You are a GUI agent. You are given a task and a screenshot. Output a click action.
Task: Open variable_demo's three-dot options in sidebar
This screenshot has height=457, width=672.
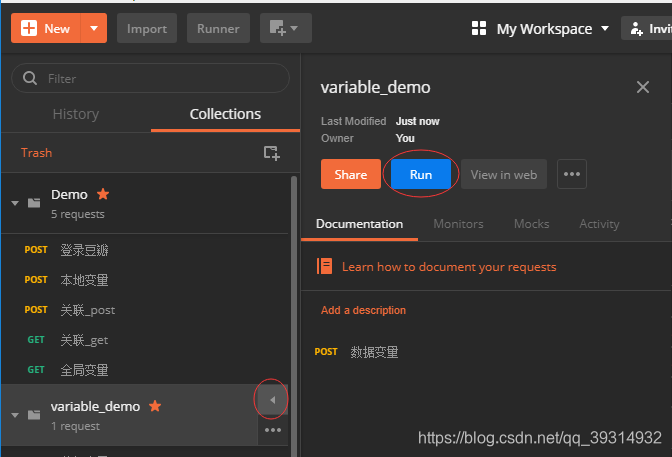(273, 430)
